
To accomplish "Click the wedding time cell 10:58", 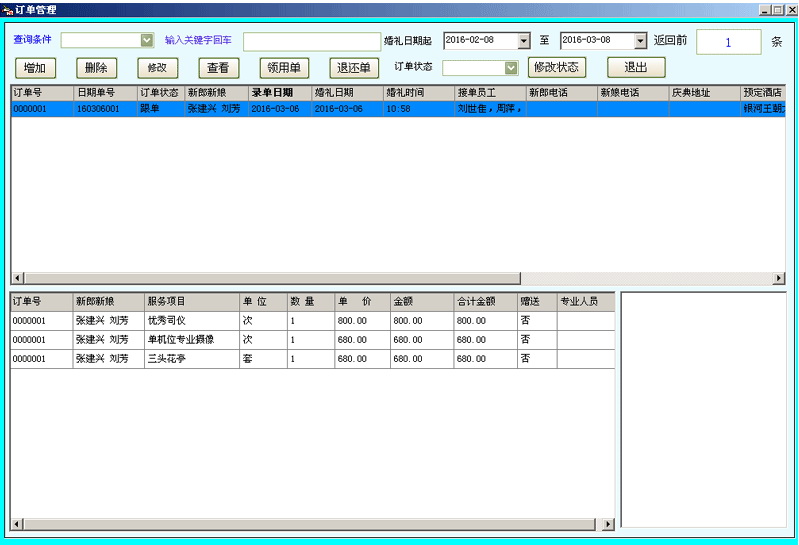I will click(419, 108).
